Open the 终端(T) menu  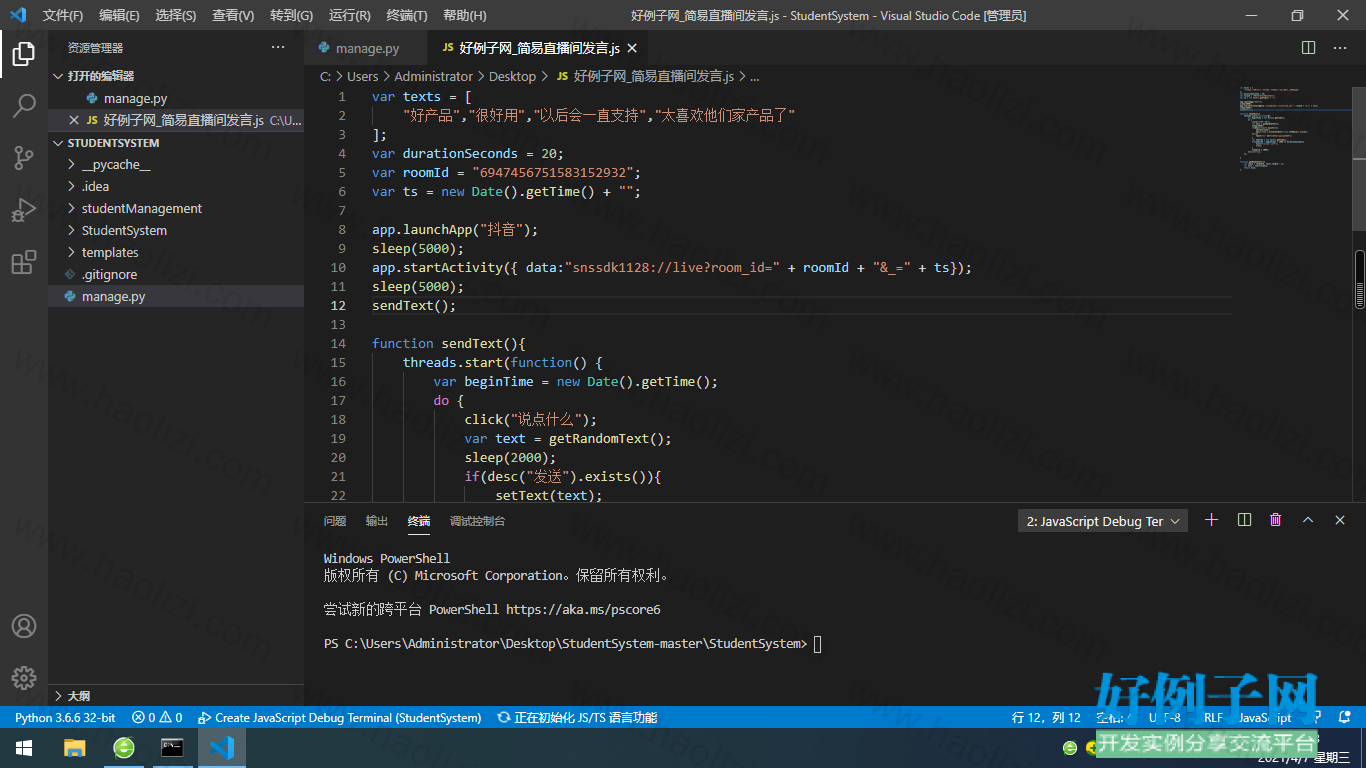click(x=407, y=15)
